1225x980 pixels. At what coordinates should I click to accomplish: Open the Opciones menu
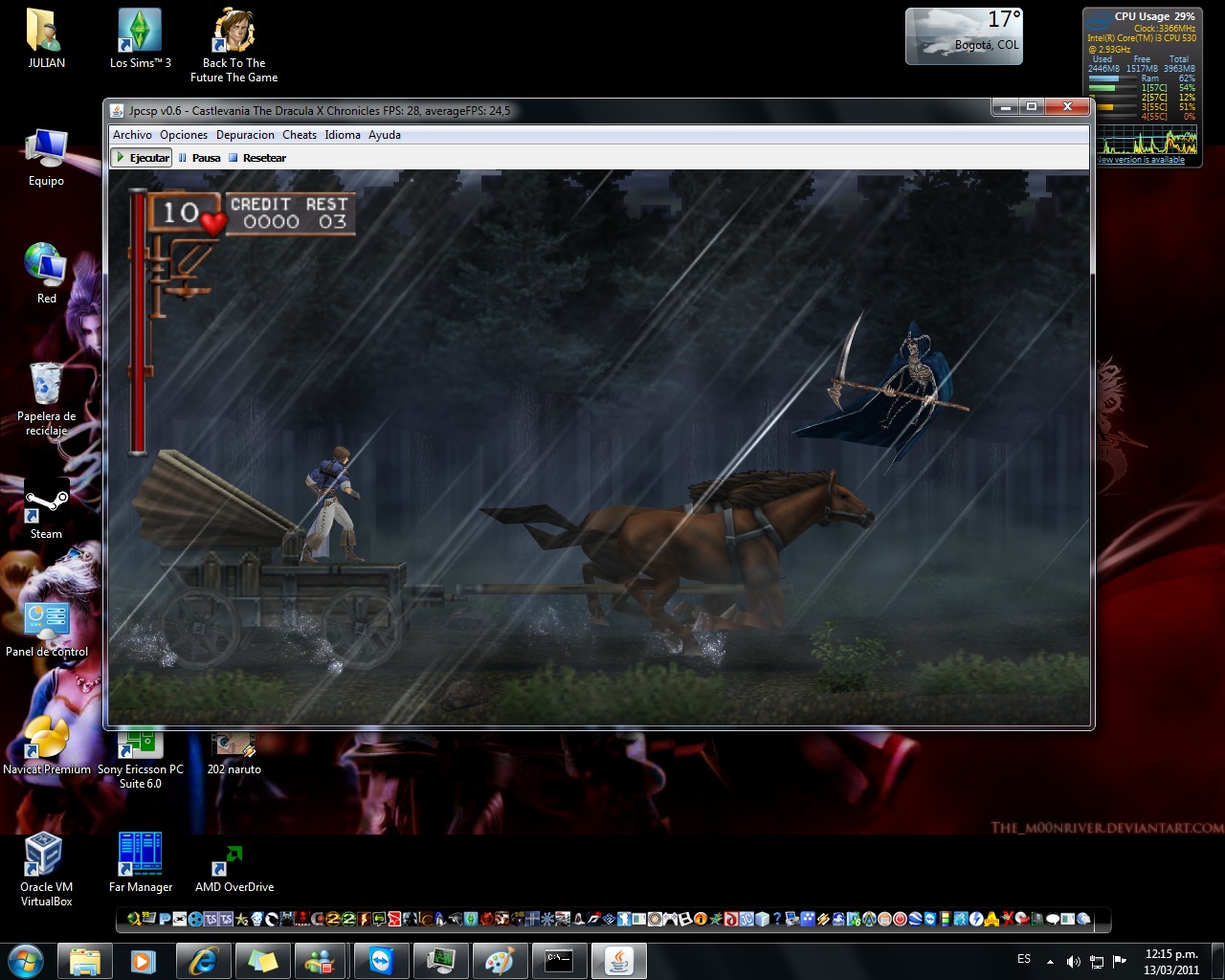[x=184, y=135]
